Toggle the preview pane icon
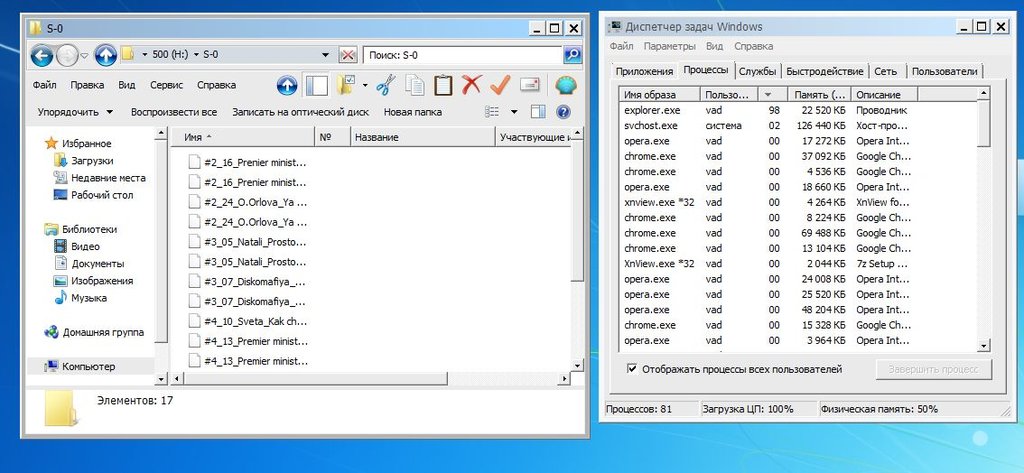This screenshot has height=473, width=1024. 537,112
